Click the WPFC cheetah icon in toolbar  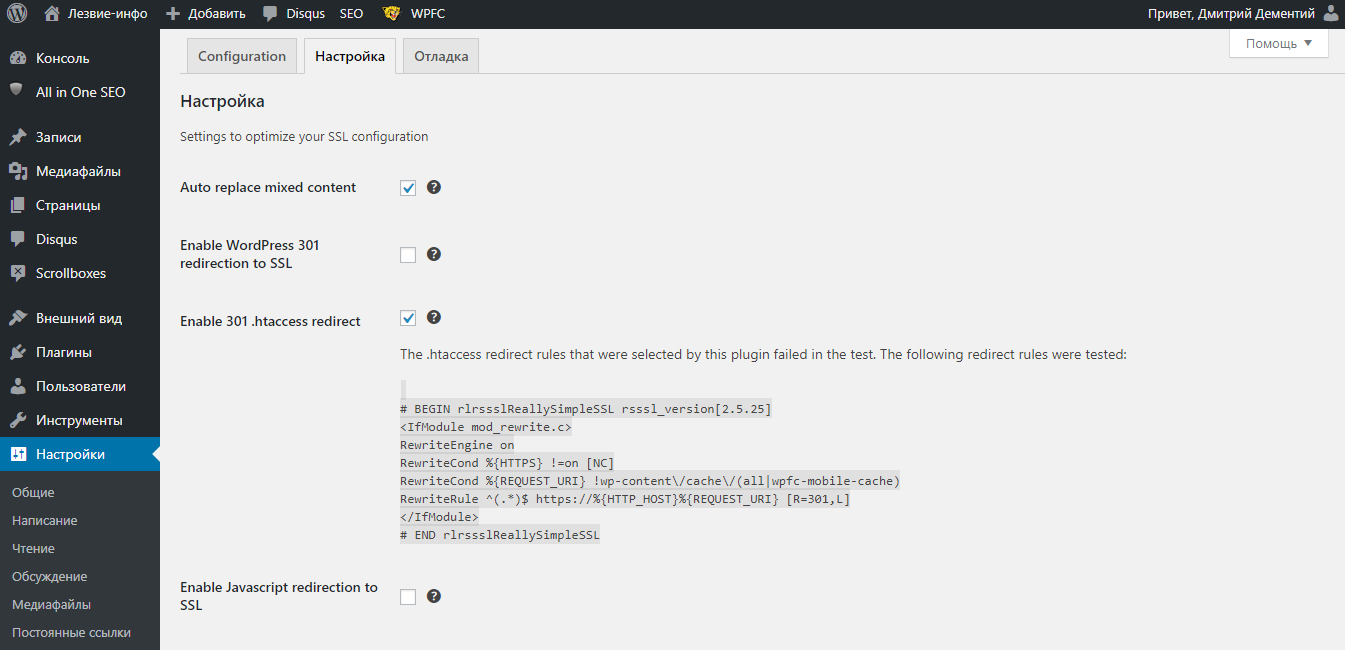392,14
